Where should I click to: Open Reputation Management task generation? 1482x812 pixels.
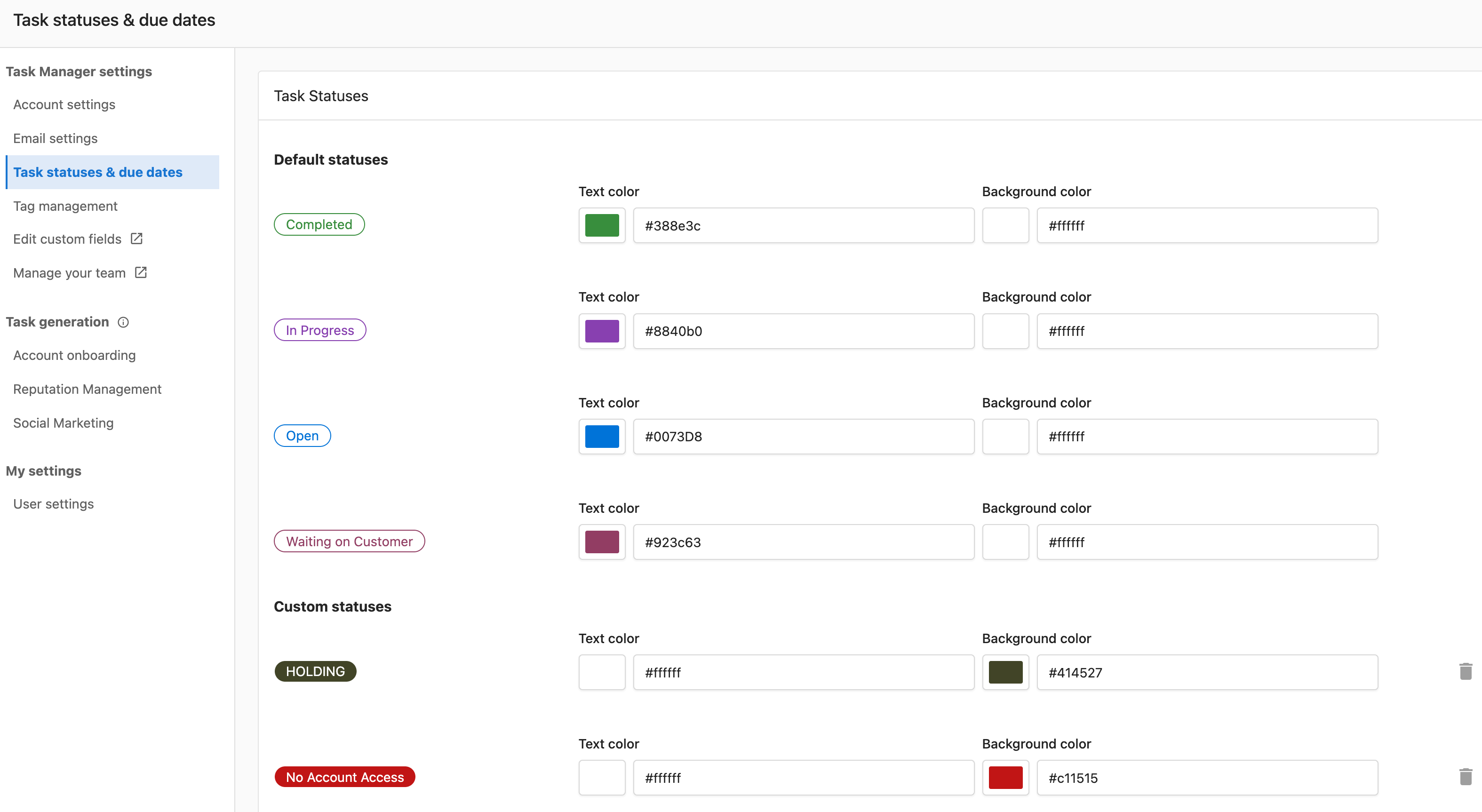pyautogui.click(x=88, y=389)
